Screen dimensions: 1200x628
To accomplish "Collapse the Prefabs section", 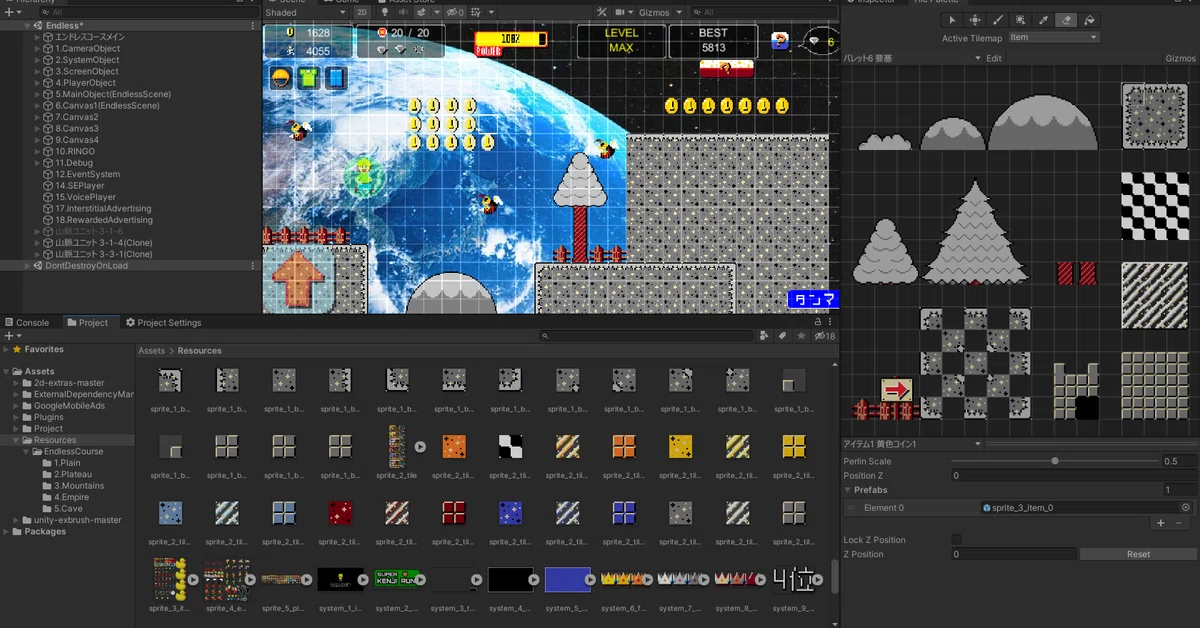I will pos(848,490).
